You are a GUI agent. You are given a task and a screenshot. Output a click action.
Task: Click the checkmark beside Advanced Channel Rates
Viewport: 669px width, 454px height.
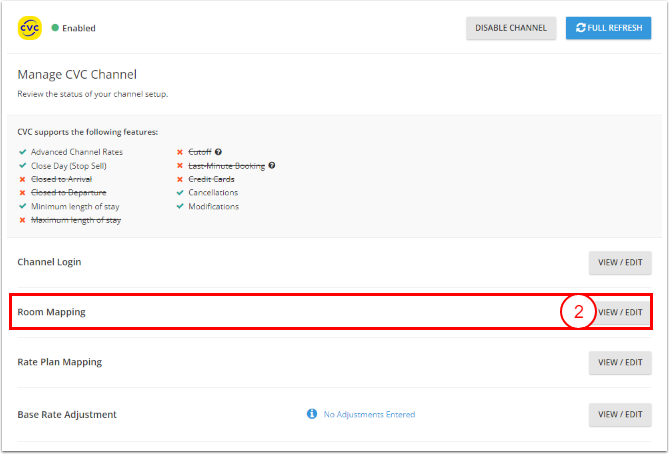tap(22, 151)
